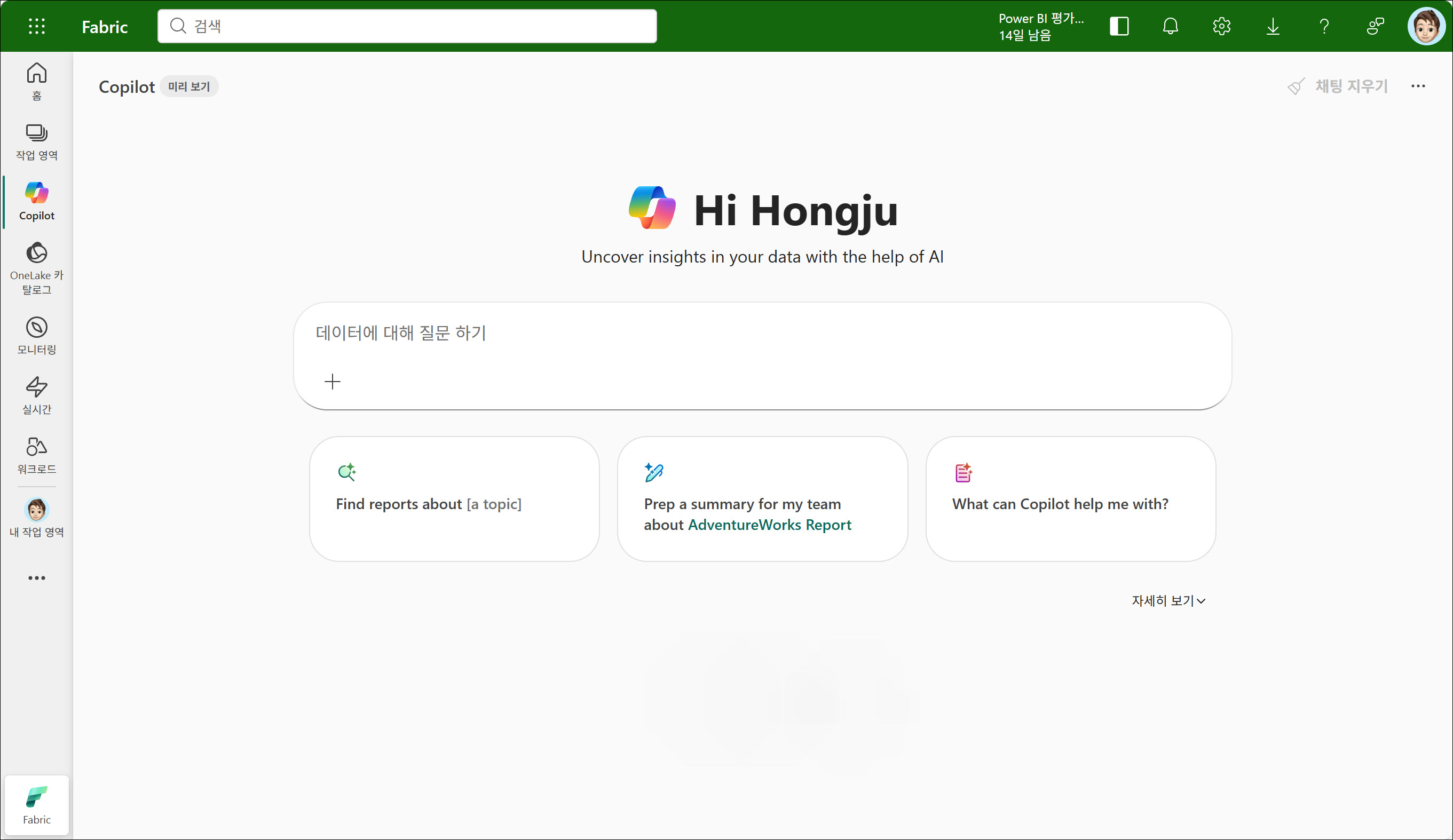
Task: Go to Home in sidebar
Action: pyautogui.click(x=36, y=81)
